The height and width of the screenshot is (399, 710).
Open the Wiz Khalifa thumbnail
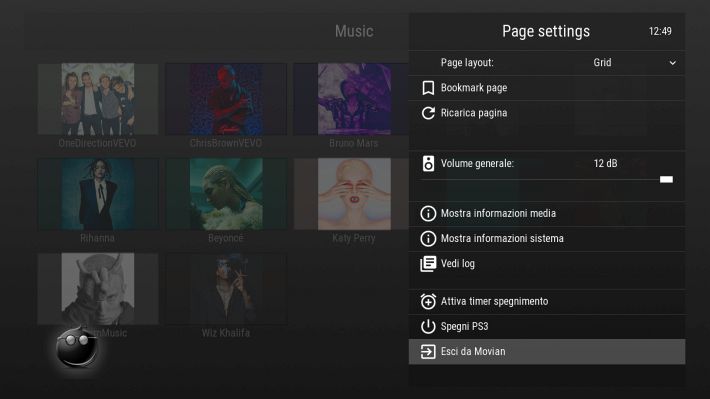tap(225, 288)
